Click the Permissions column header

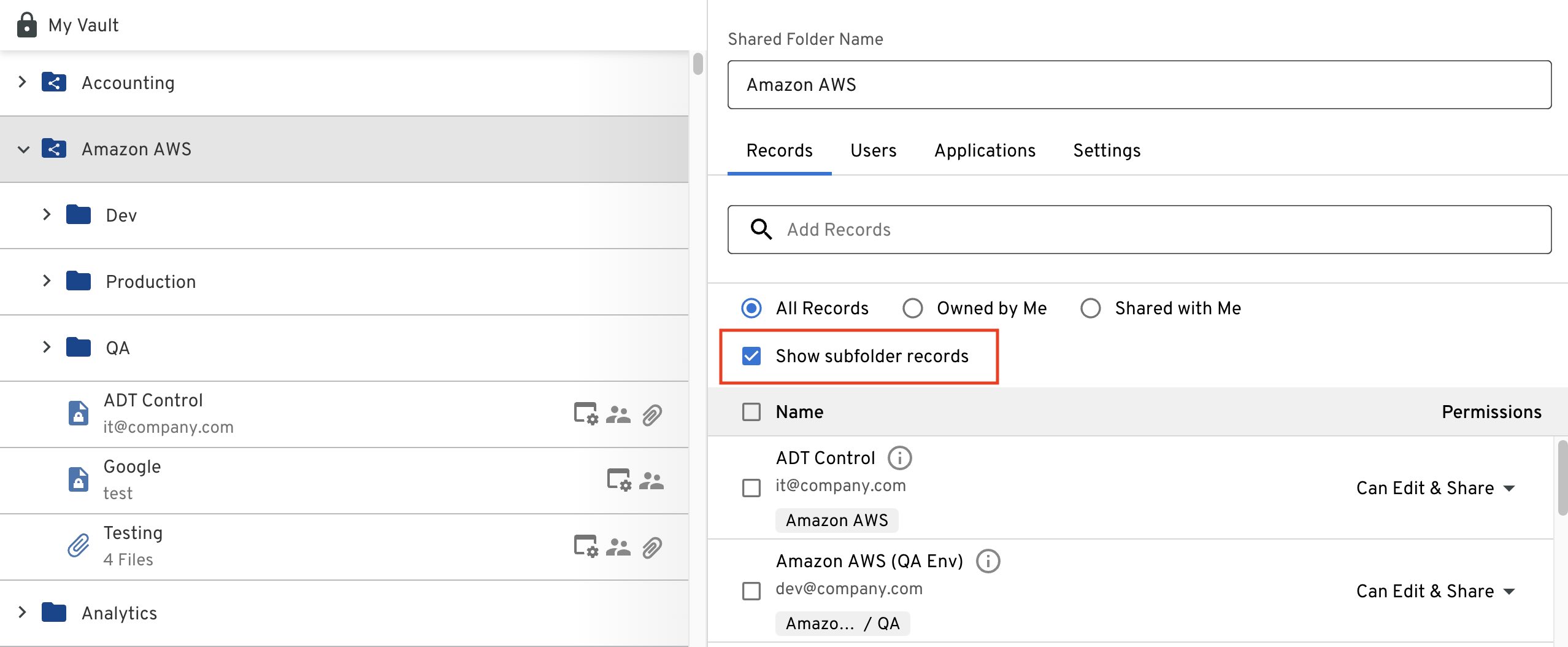[1491, 412]
